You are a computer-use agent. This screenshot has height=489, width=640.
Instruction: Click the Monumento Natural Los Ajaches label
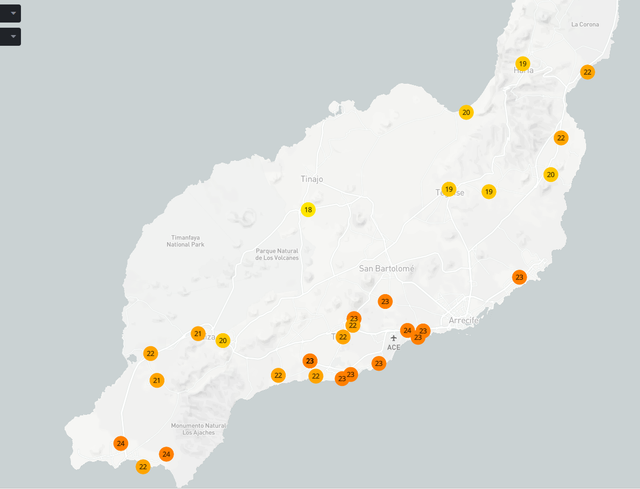(x=198, y=429)
